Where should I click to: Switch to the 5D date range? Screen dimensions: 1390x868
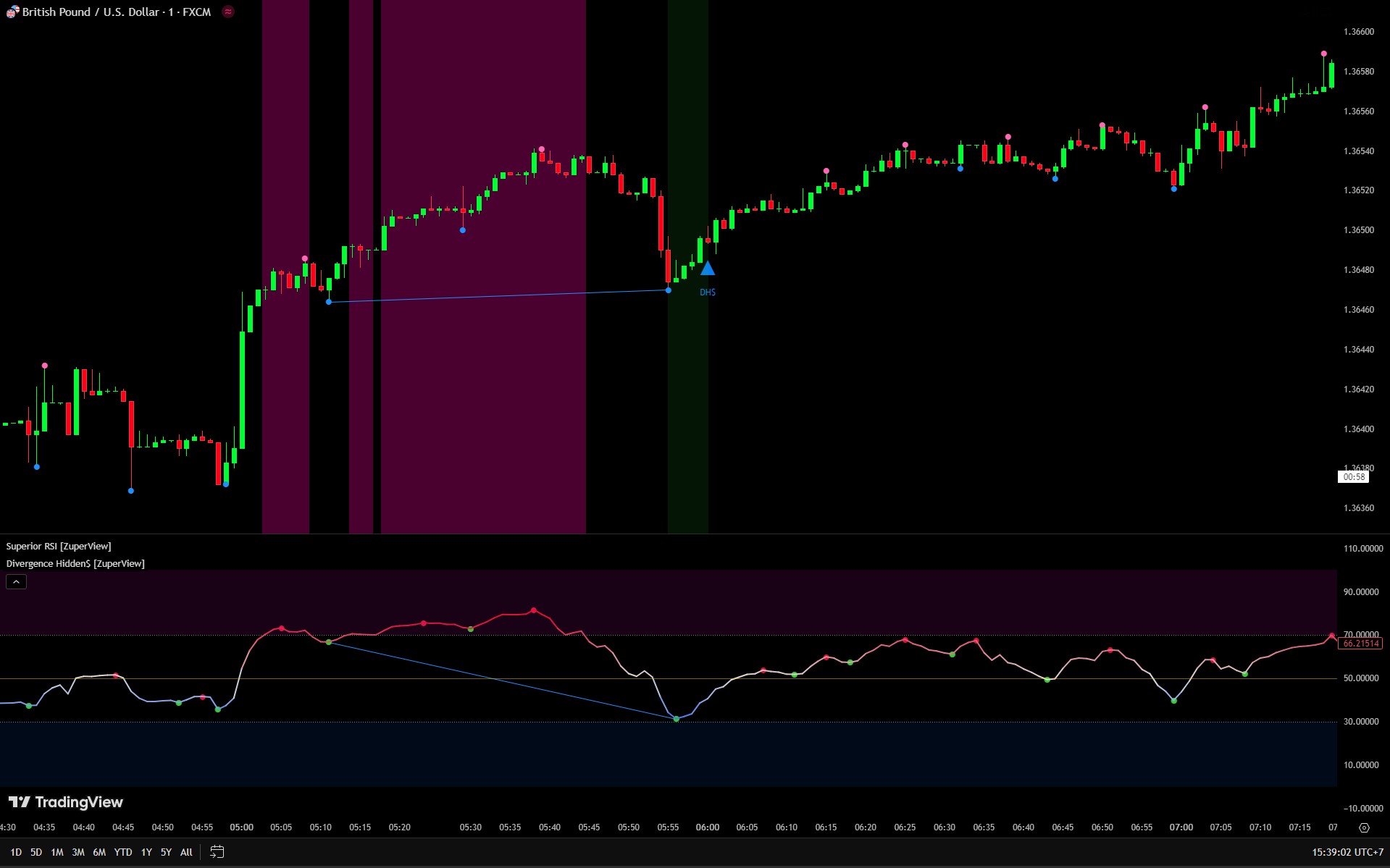coord(36,852)
